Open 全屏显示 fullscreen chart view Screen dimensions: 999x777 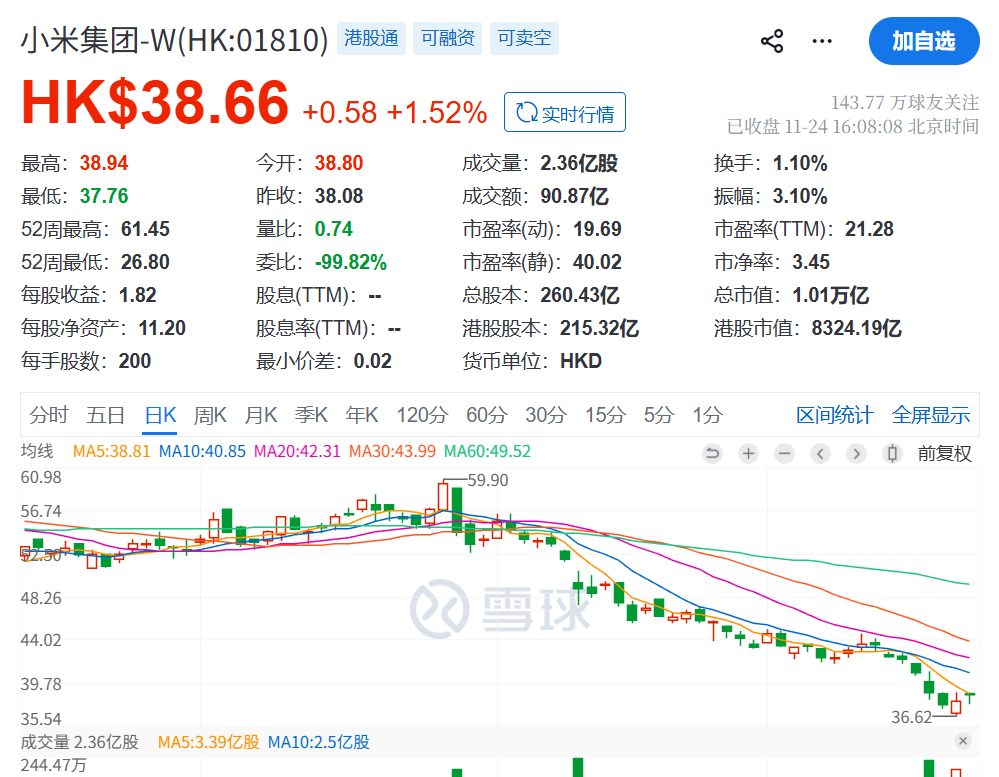tap(930, 415)
